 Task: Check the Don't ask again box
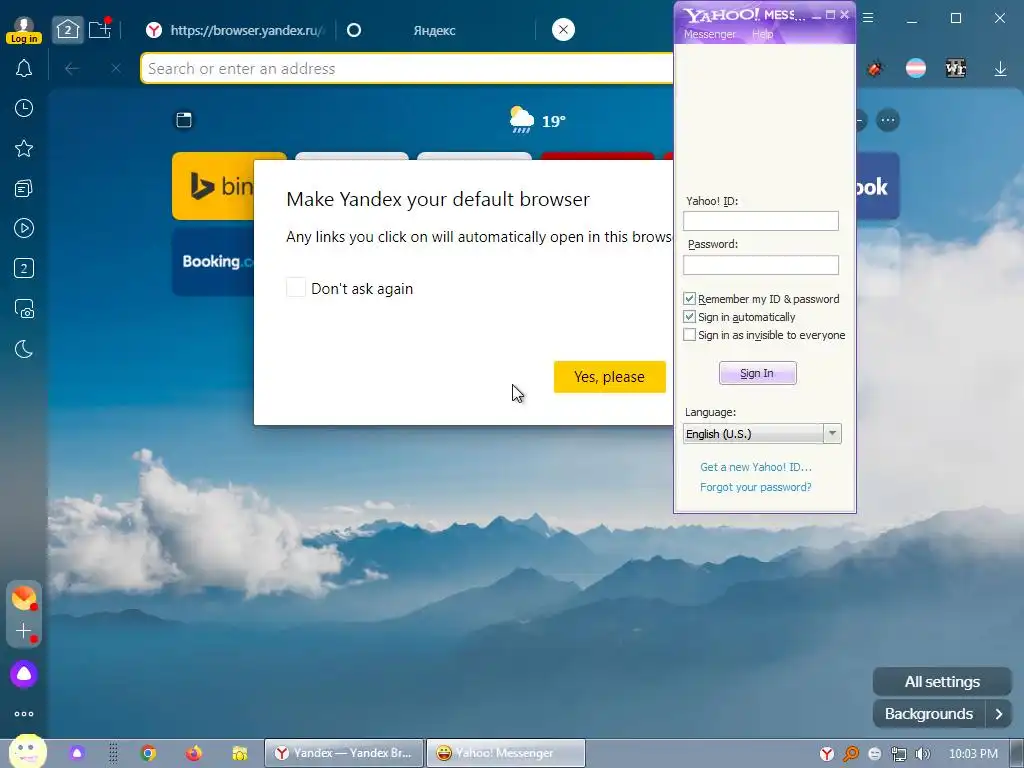(x=296, y=287)
